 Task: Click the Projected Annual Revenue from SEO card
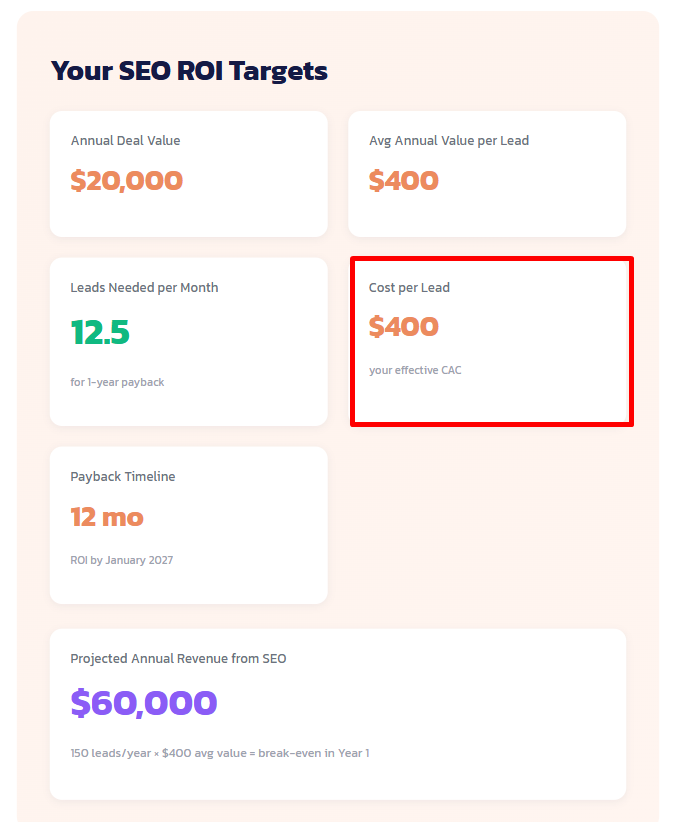337,713
